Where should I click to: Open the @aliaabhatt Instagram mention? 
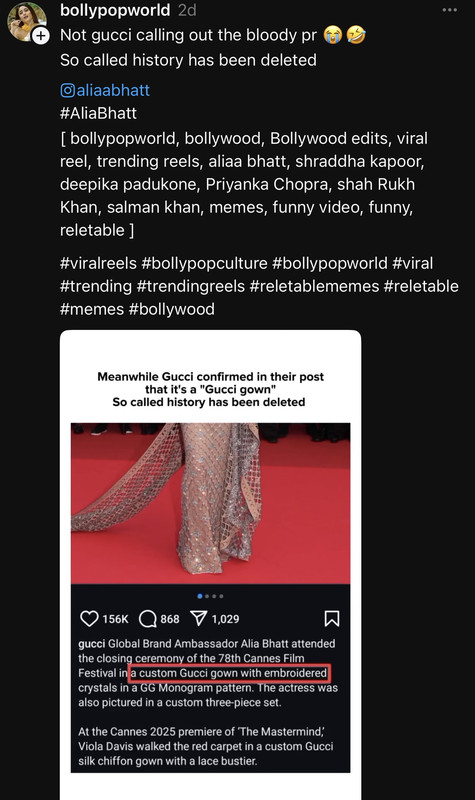[105, 90]
